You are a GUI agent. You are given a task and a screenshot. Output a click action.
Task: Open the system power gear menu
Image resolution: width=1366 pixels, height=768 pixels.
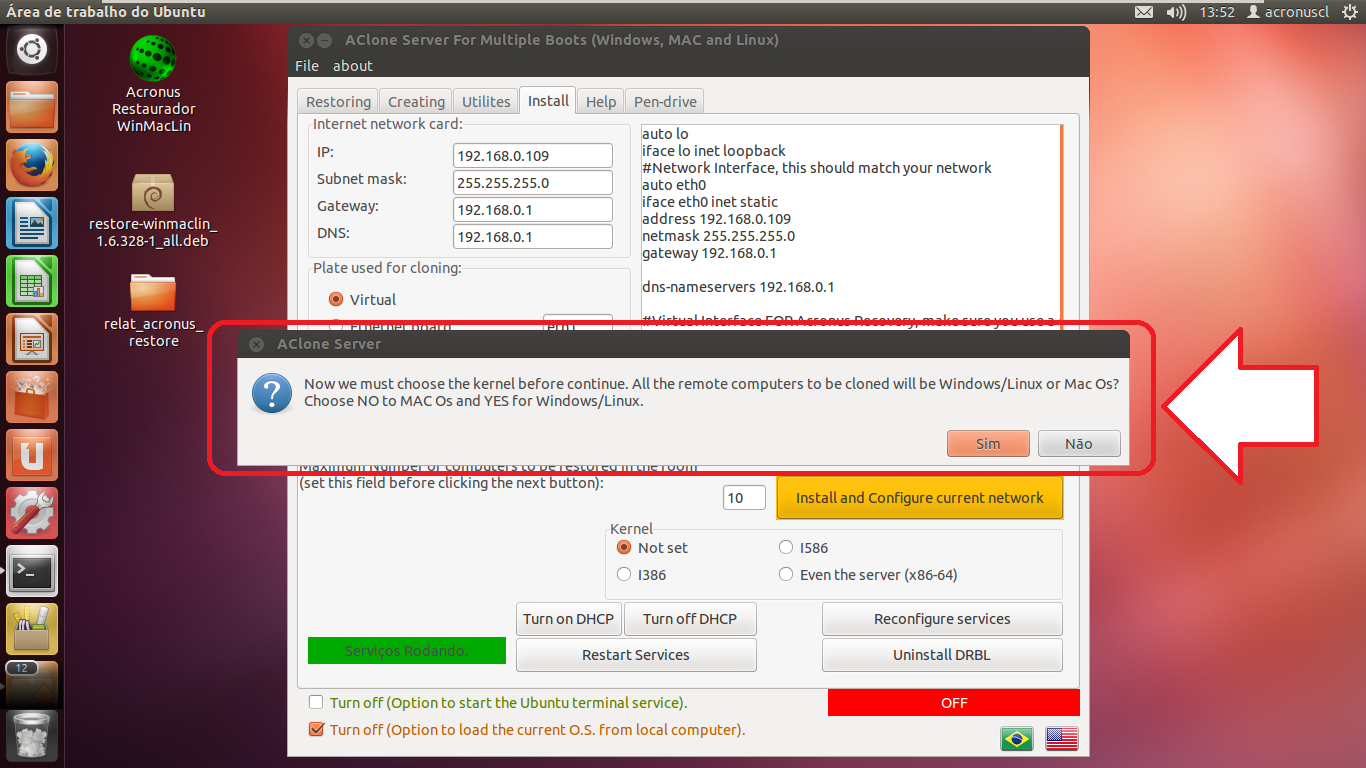pyautogui.click(x=1350, y=12)
